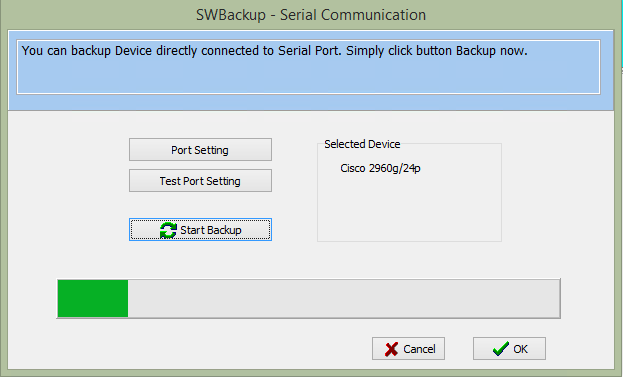This screenshot has width=623, height=377.
Task: Open the Port Setting dialog
Action: point(200,150)
